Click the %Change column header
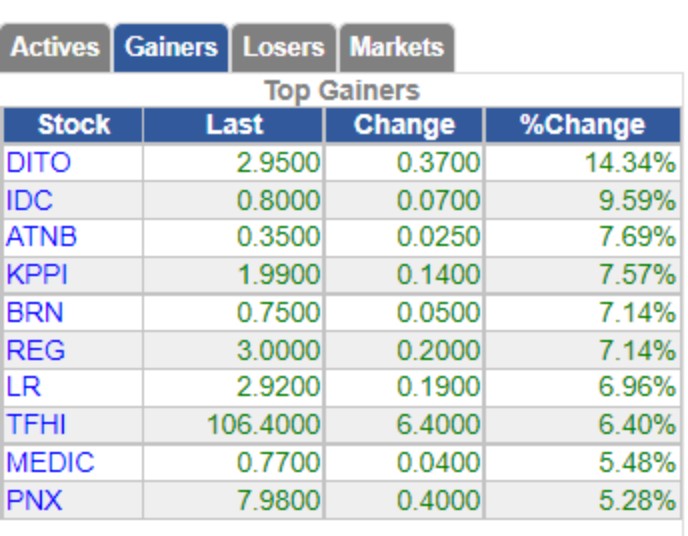Viewport: 688px width, 536px height. pos(583,125)
